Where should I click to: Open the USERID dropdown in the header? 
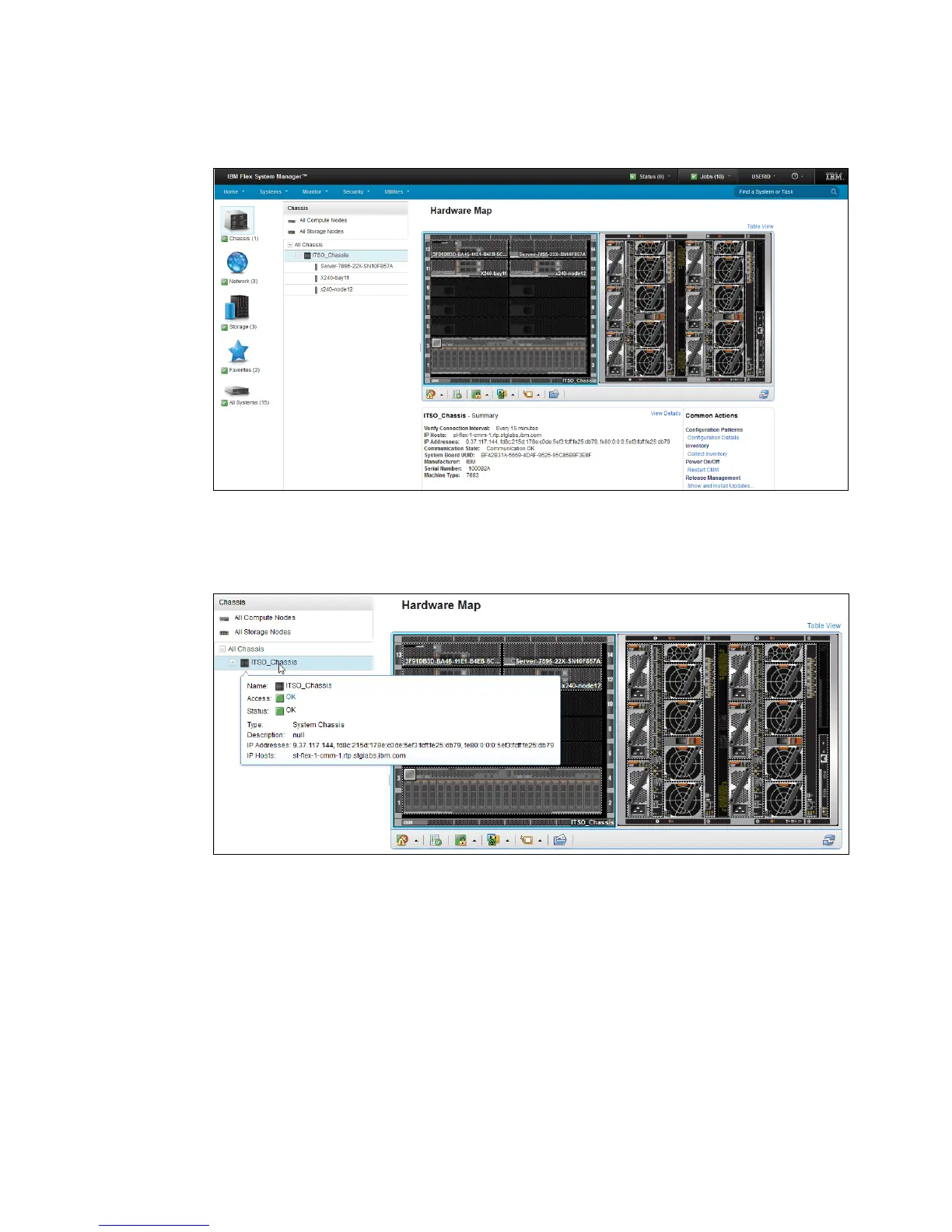pyautogui.click(x=764, y=177)
